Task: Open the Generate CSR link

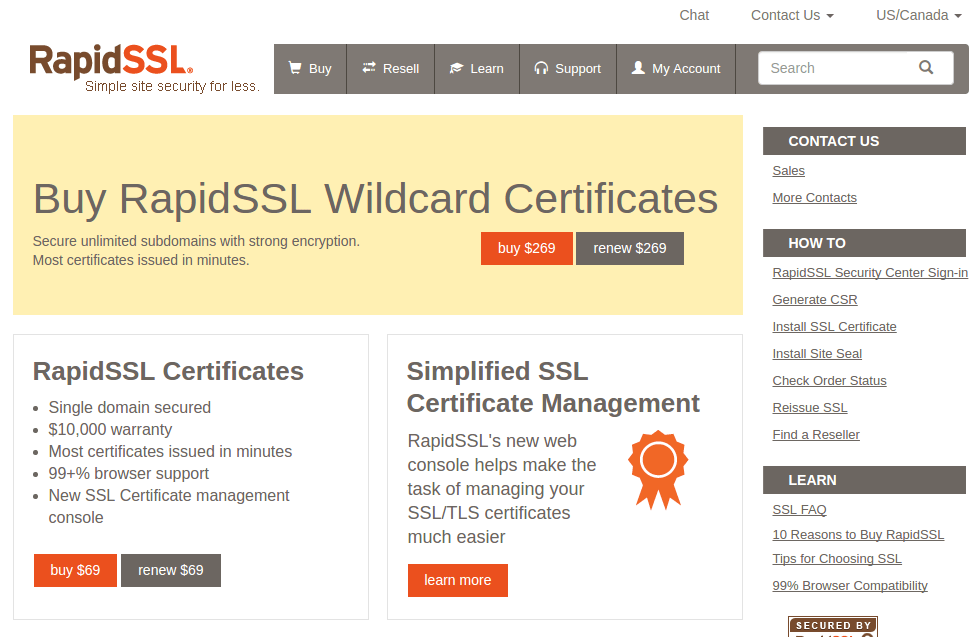Action: tap(814, 299)
